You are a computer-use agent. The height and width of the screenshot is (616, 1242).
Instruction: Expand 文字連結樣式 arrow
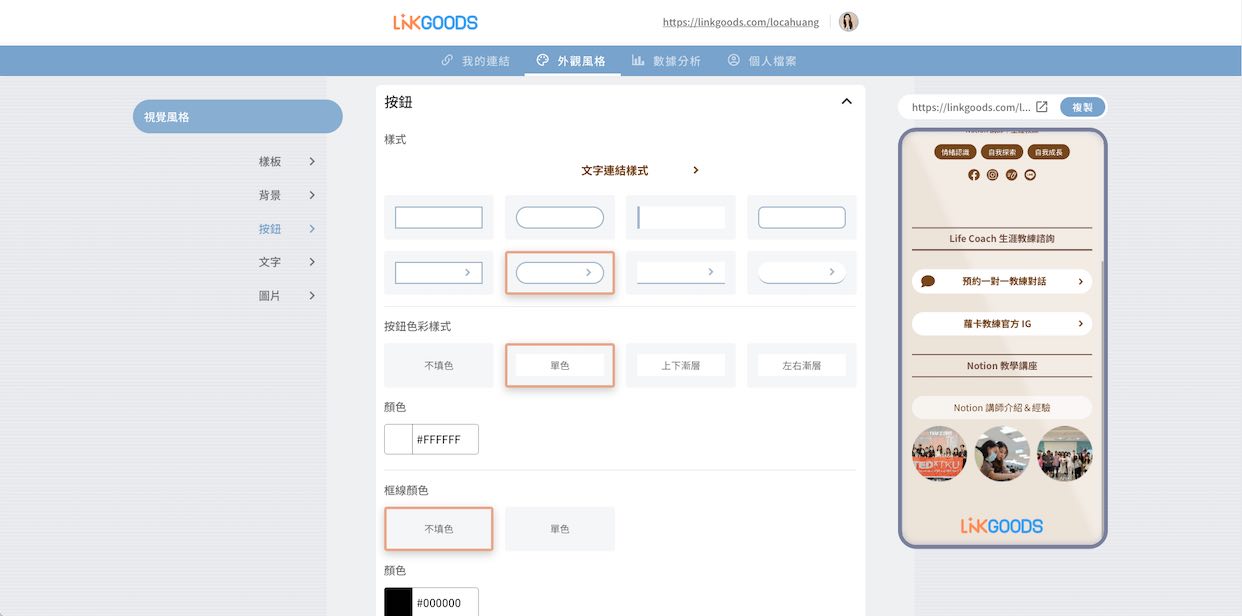coord(696,170)
